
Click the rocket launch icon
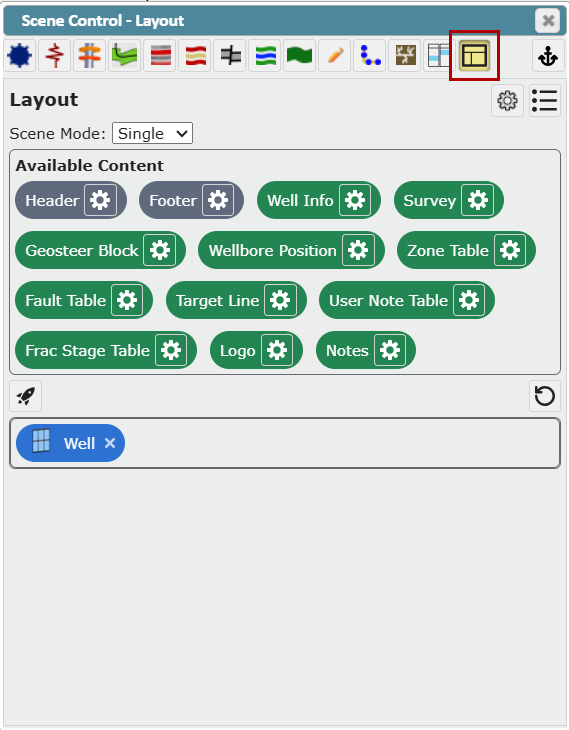[26, 396]
